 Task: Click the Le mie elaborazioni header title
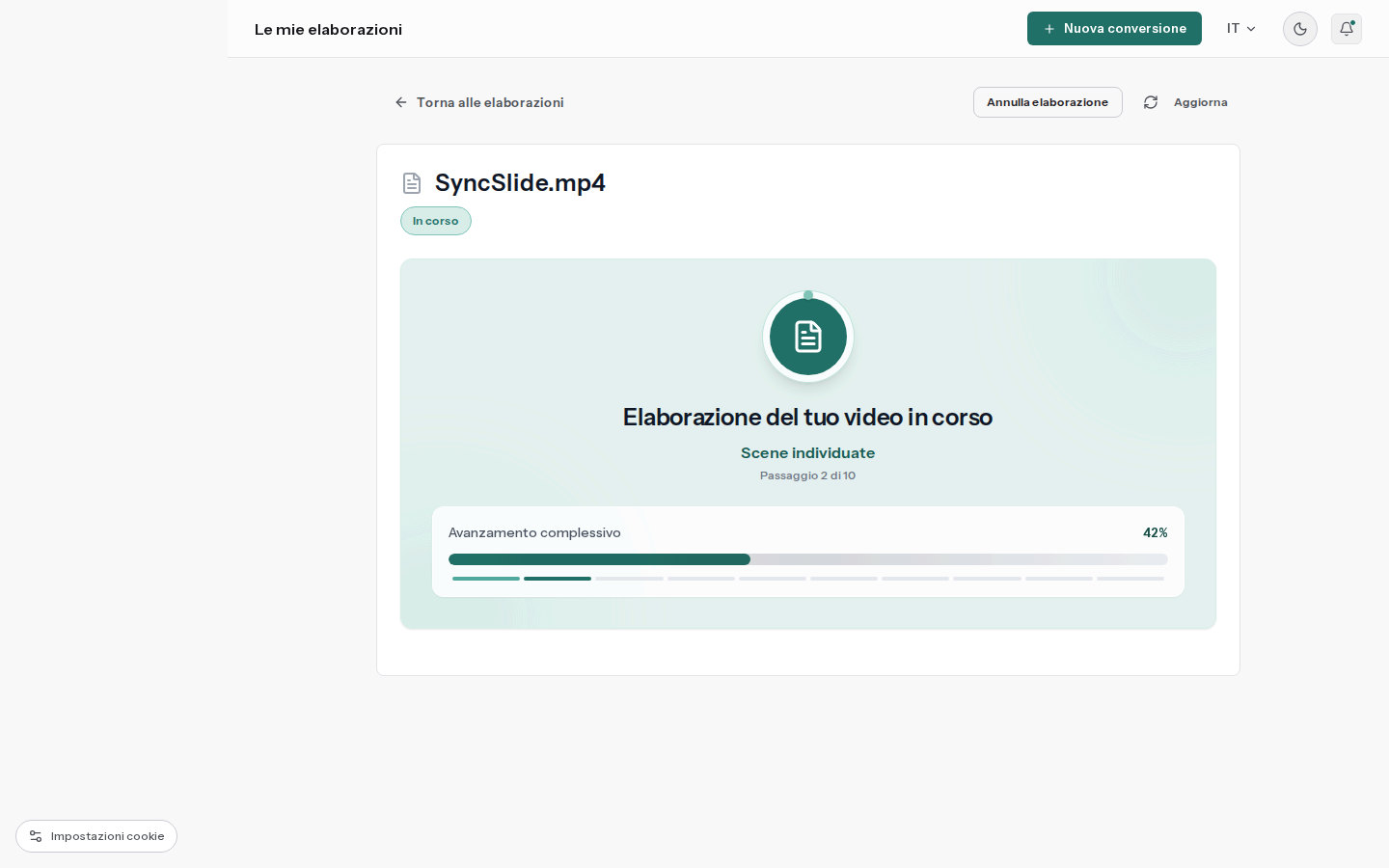pyautogui.click(x=328, y=30)
